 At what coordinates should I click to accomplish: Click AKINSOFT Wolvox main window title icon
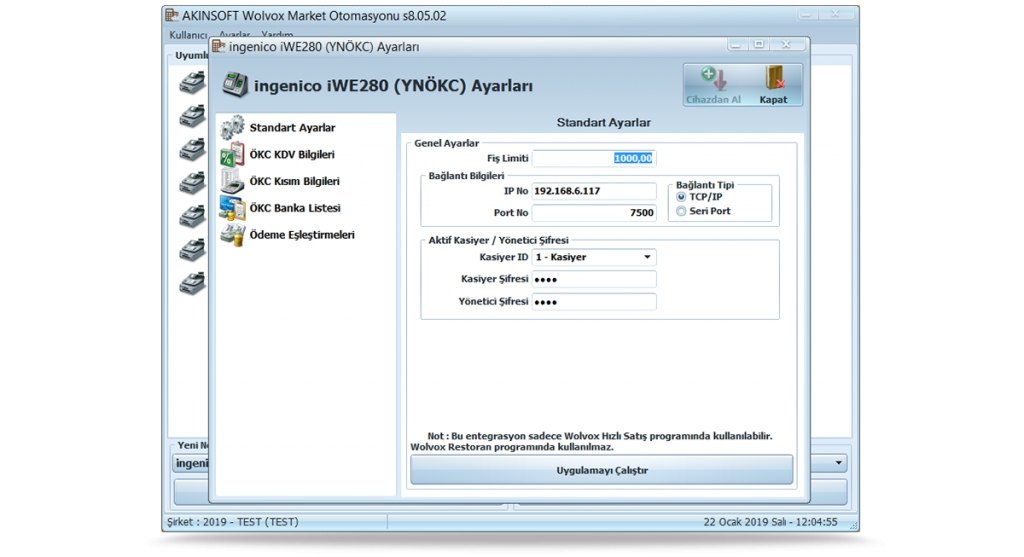click(171, 15)
